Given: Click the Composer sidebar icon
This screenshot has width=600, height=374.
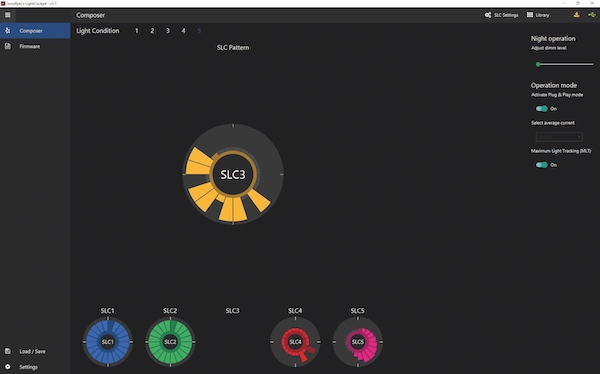Looking at the screenshot, I should point(8,31).
